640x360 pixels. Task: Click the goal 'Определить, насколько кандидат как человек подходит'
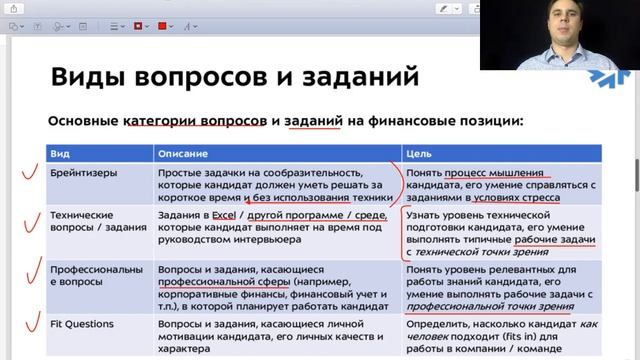pos(502,336)
